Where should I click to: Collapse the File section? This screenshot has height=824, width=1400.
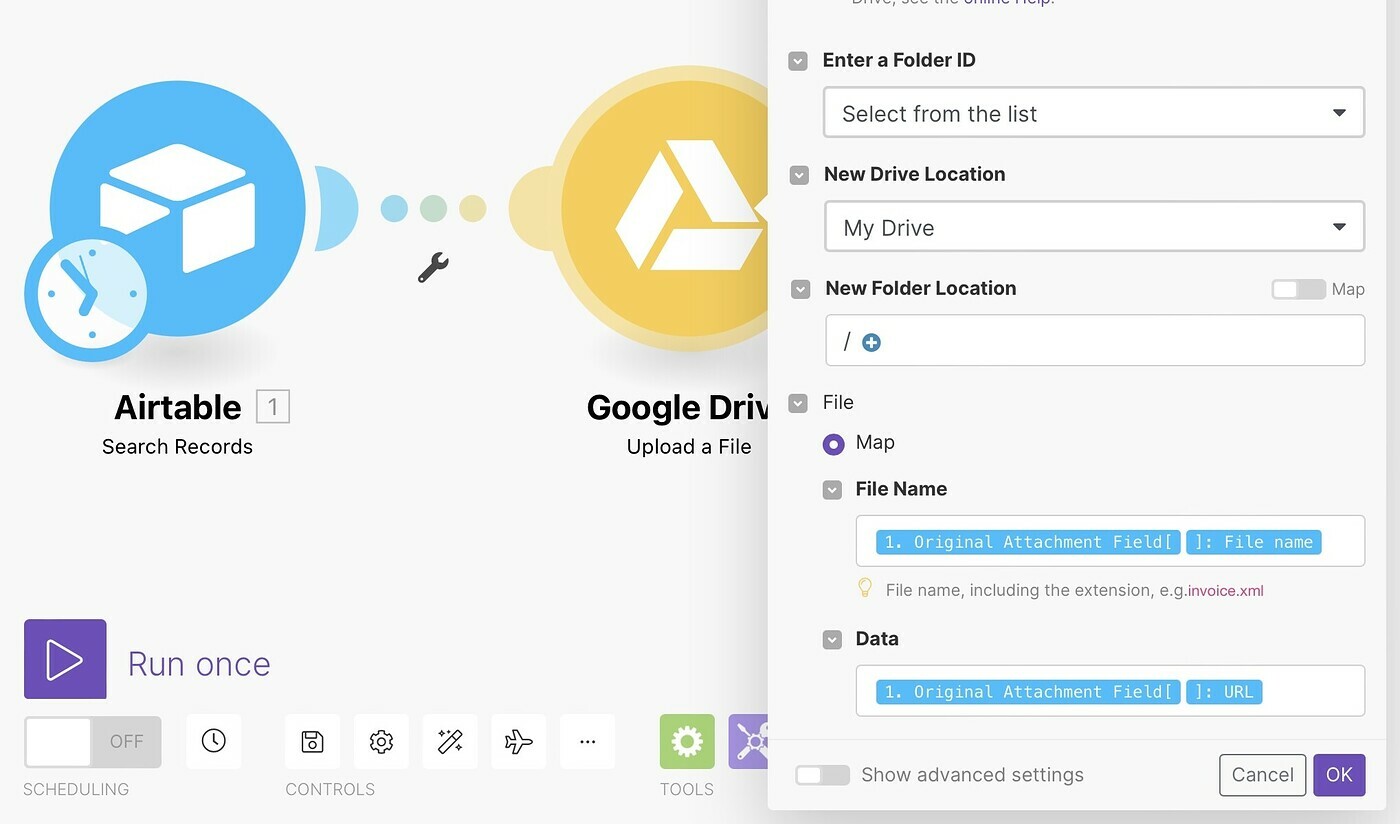(798, 403)
